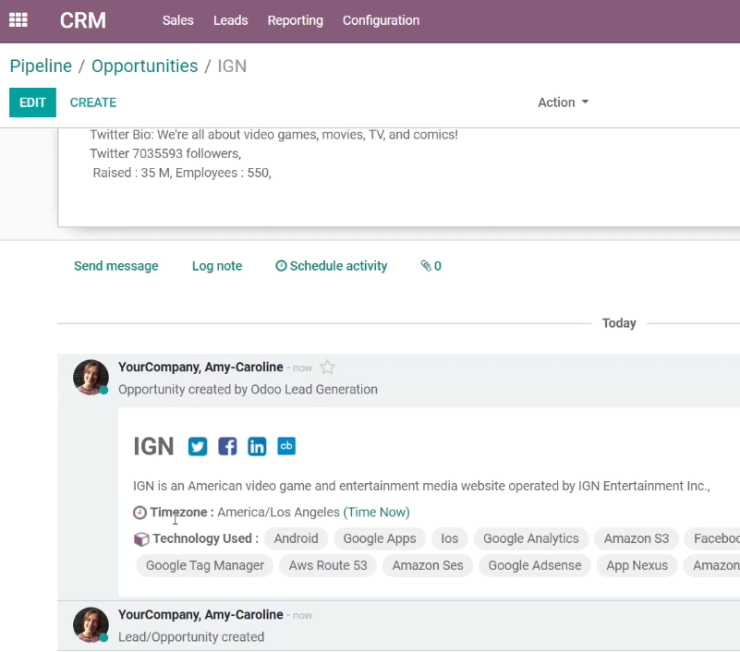Expand the Action dropdown
Screen dimensions: 740x652
pyautogui.click(x=563, y=102)
